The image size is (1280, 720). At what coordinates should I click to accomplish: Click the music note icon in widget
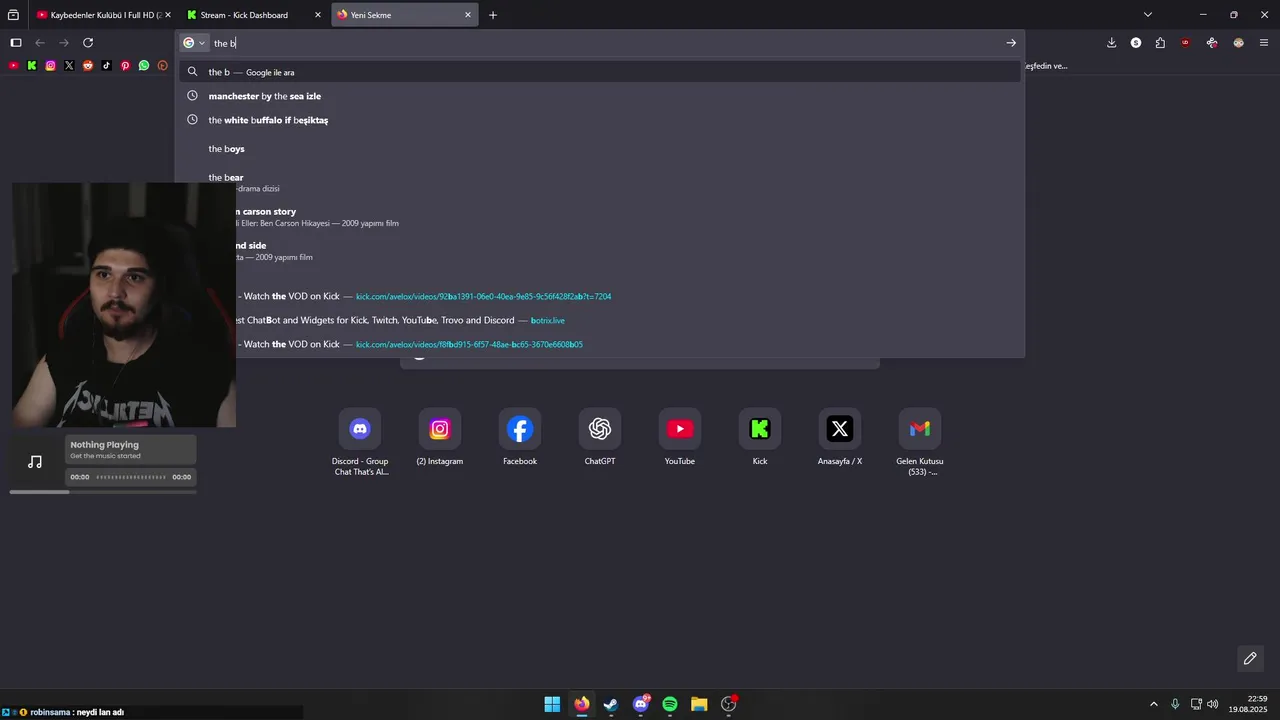click(35, 461)
